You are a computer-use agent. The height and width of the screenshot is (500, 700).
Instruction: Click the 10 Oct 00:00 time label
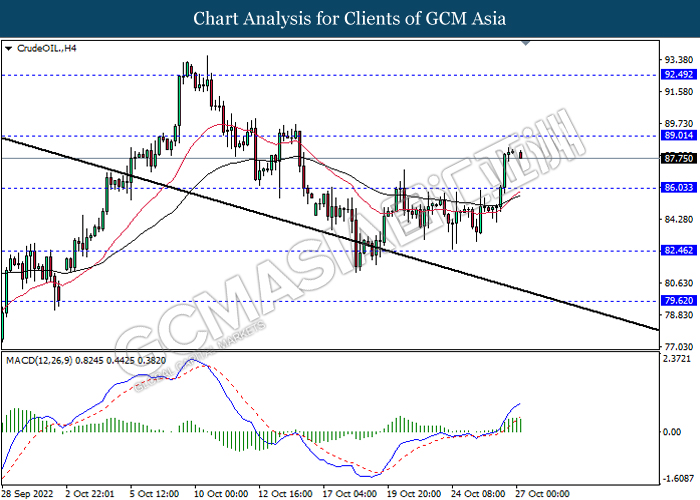coord(221,494)
